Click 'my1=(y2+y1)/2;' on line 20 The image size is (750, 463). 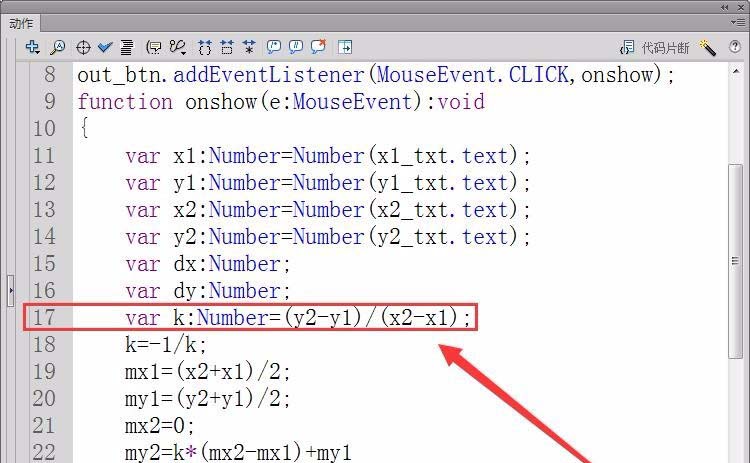point(208,398)
